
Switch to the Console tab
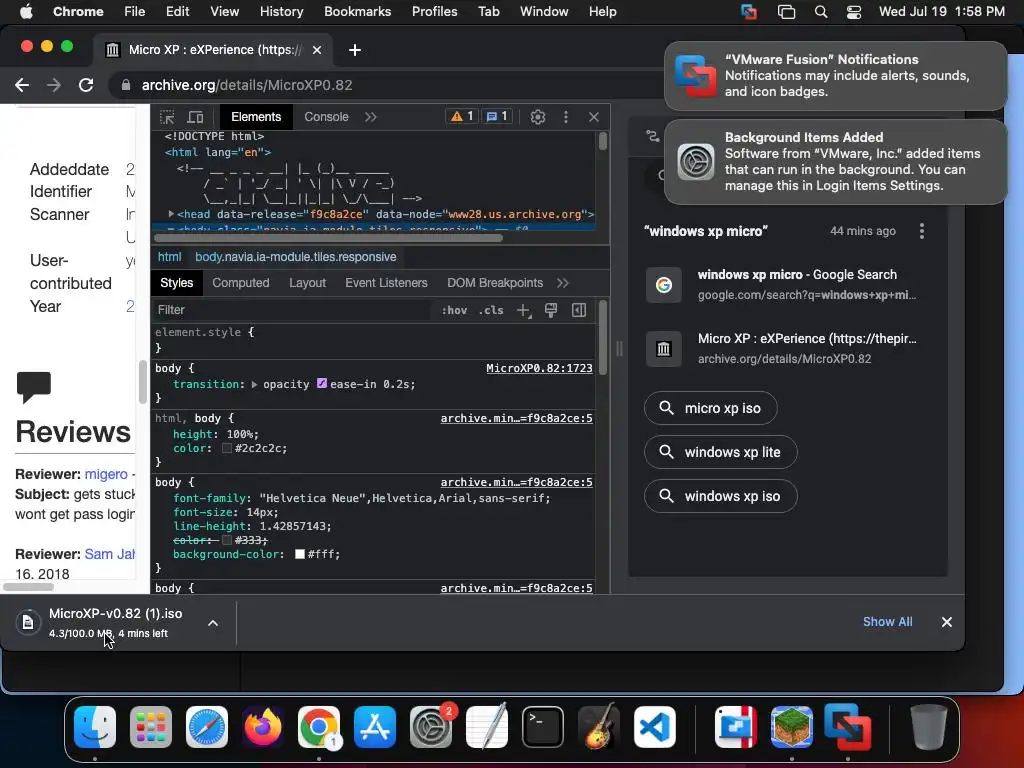pos(326,117)
